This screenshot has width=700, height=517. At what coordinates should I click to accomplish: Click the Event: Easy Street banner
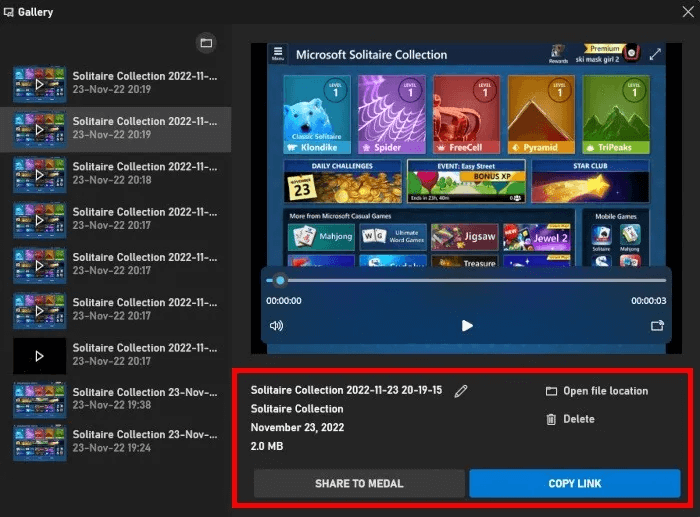(466, 181)
